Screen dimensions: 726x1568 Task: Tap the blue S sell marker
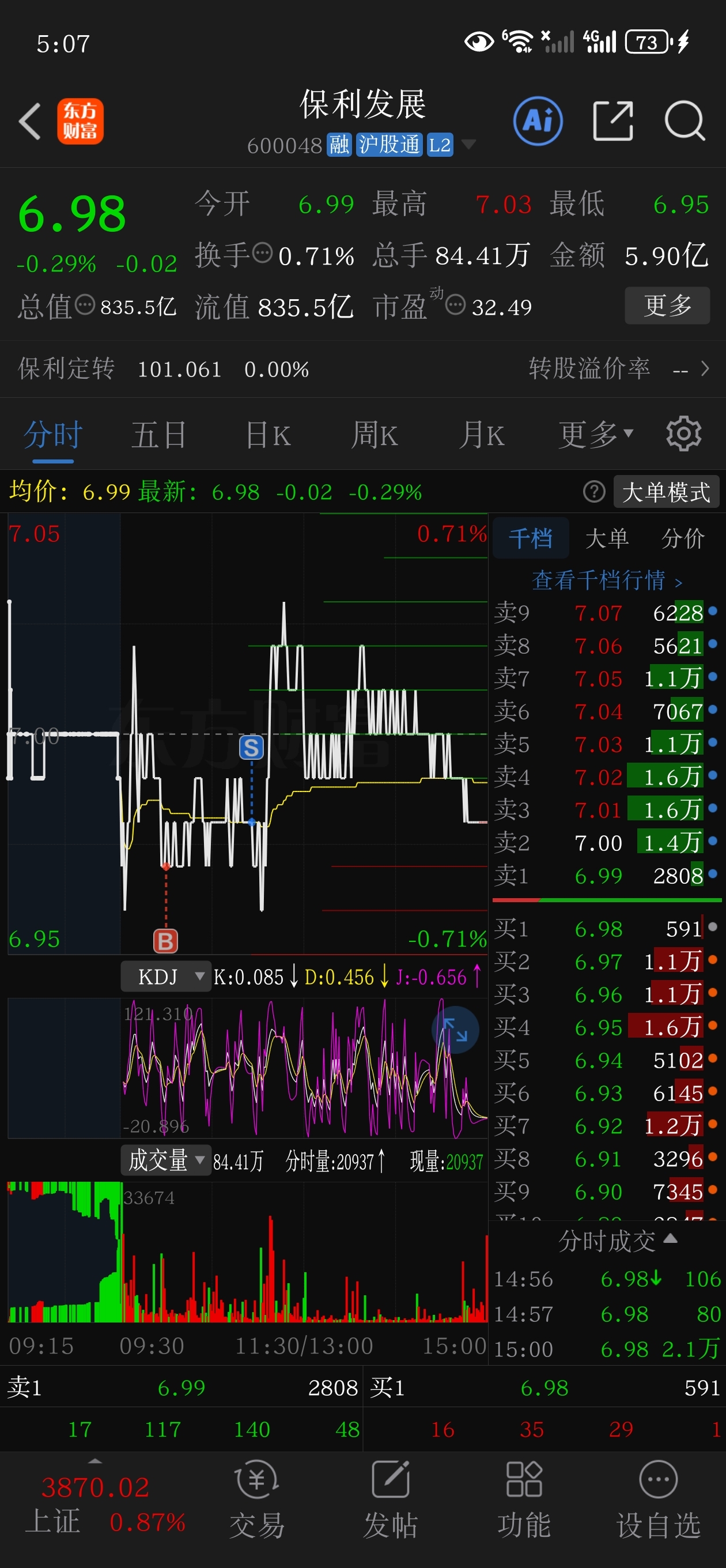(251, 747)
